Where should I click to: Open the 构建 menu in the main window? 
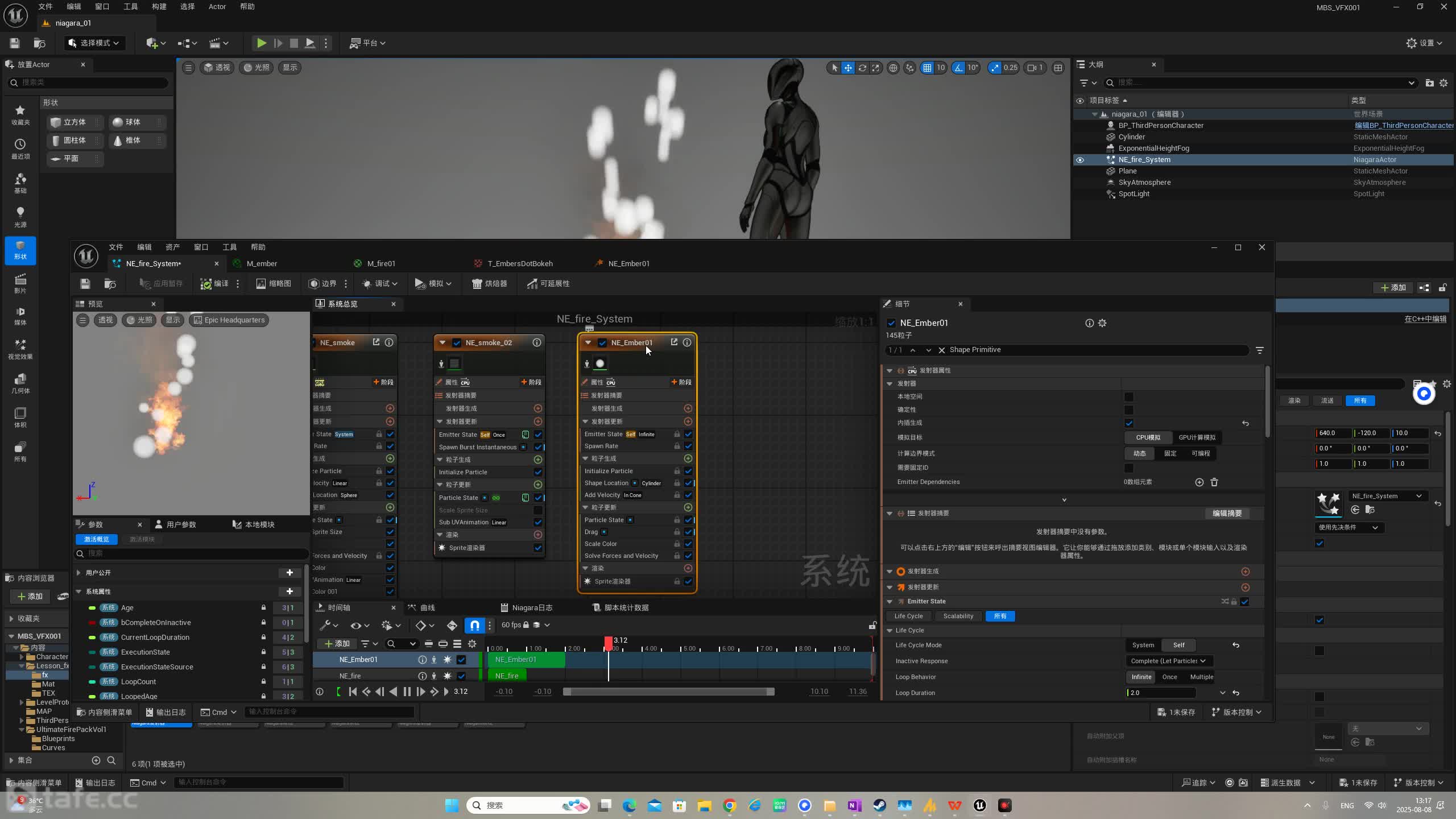[x=159, y=7]
